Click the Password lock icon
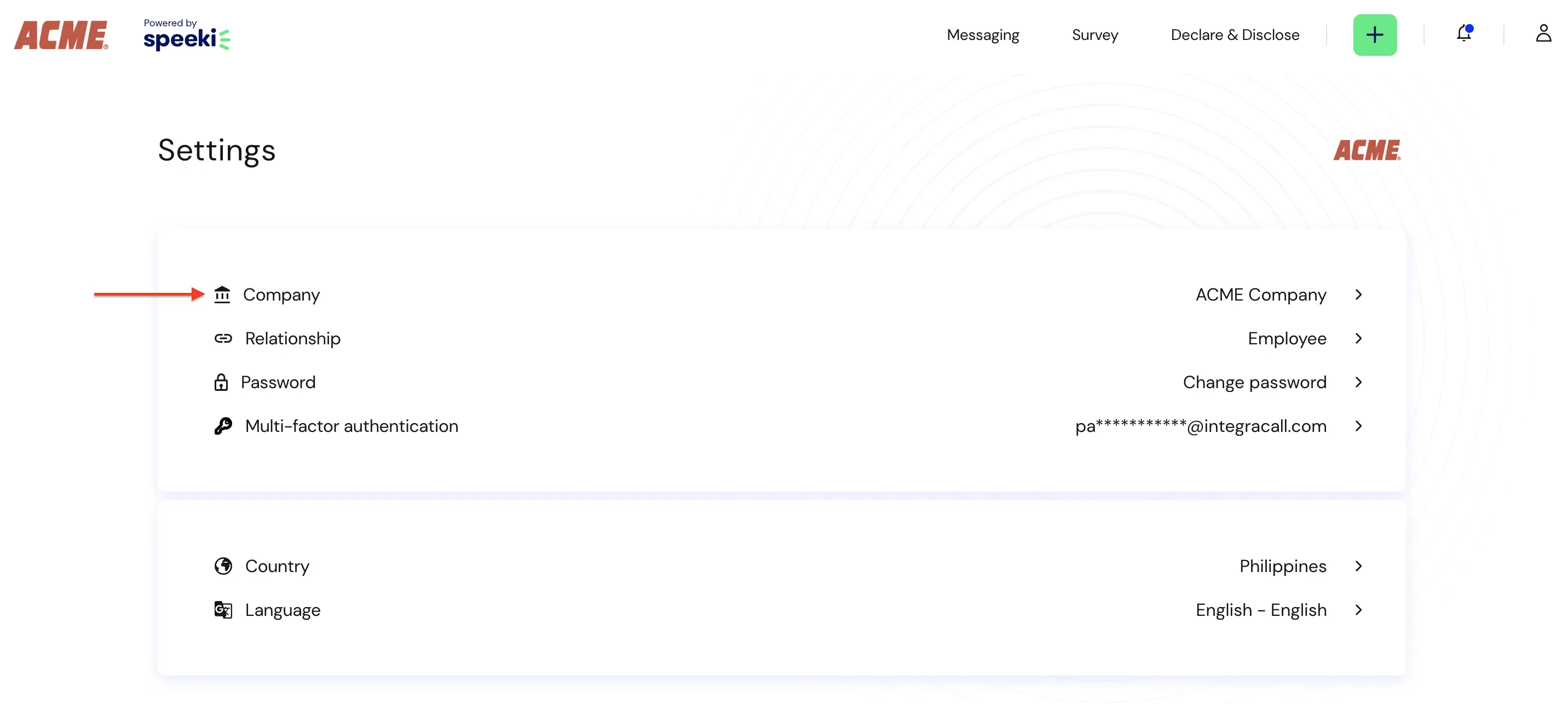This screenshot has width=1568, height=704. click(x=222, y=382)
